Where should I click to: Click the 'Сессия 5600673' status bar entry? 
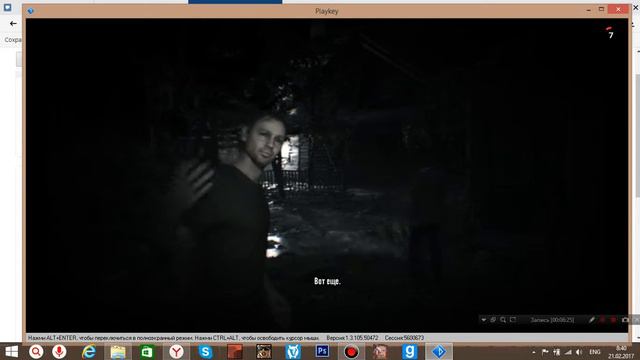pos(404,338)
